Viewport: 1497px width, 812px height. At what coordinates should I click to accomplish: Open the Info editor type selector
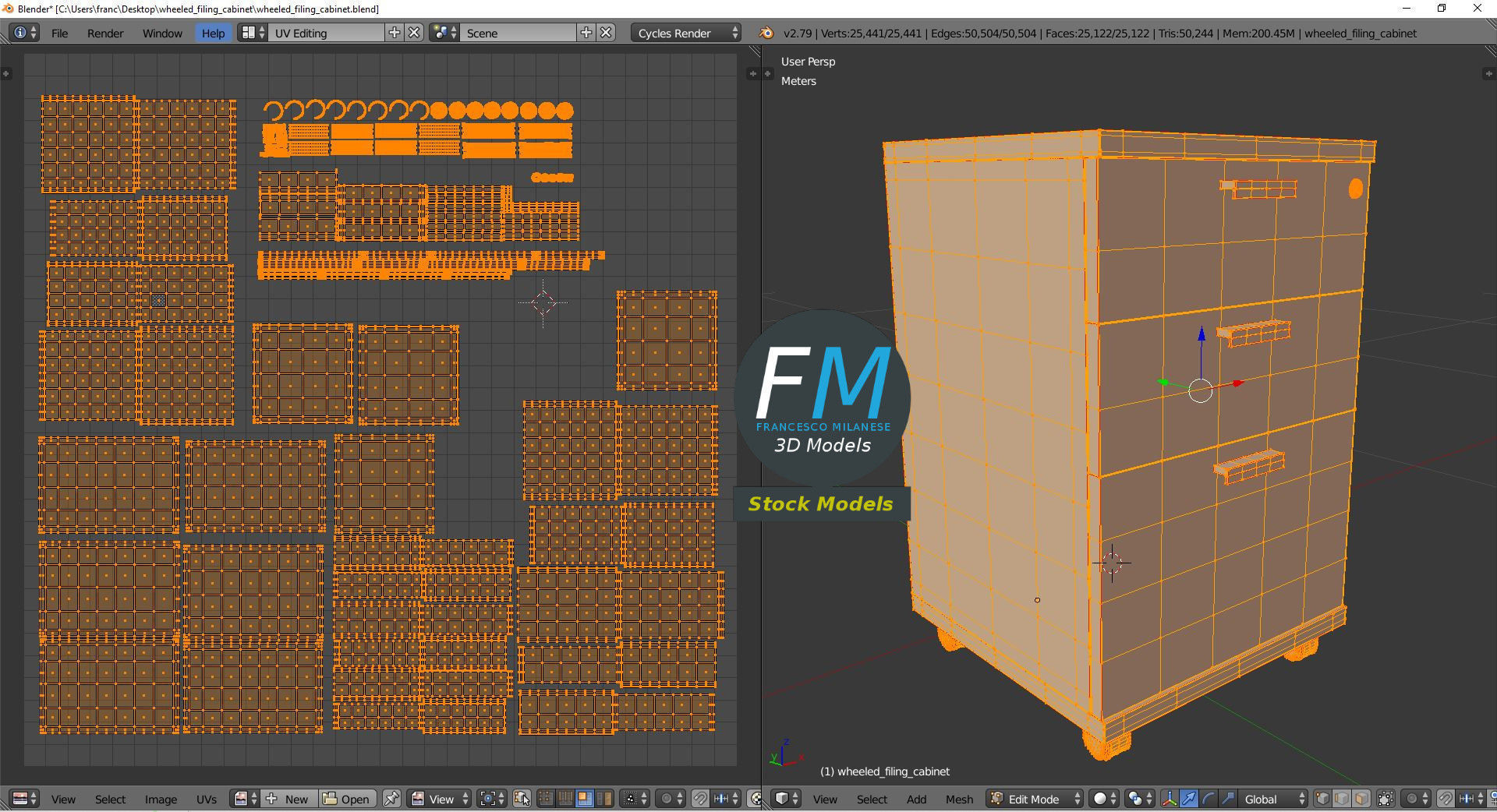point(26,33)
